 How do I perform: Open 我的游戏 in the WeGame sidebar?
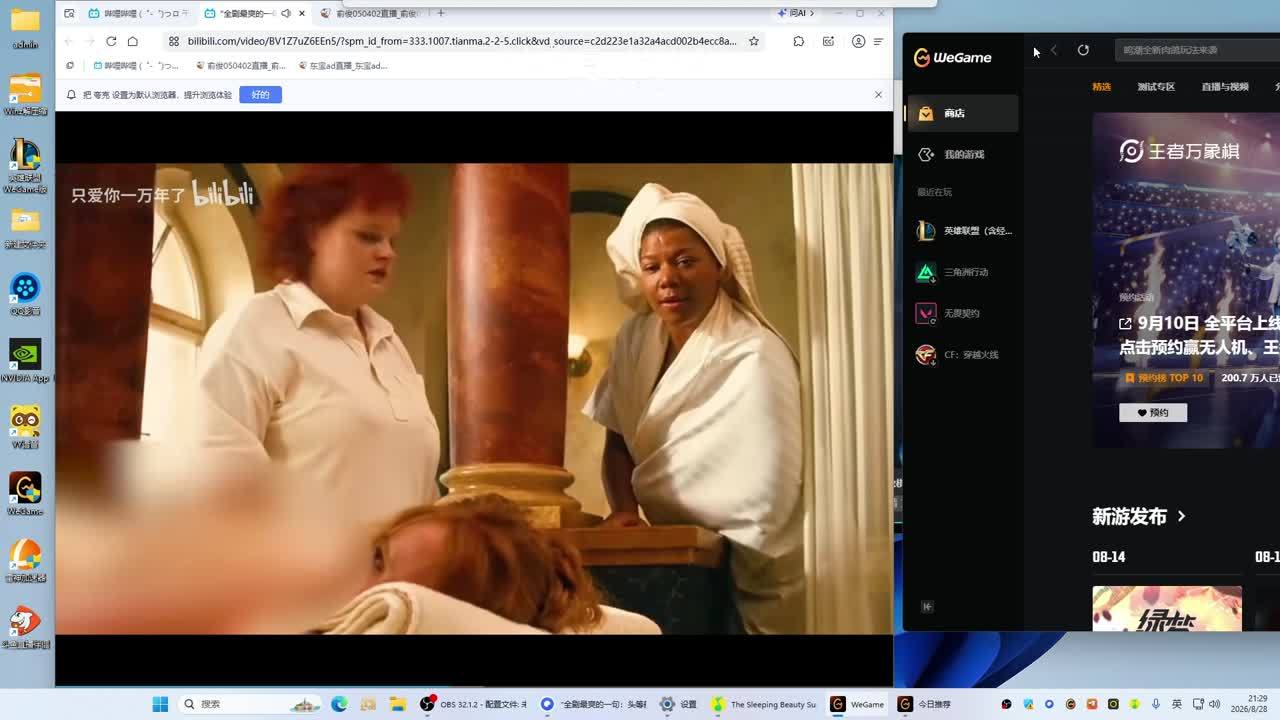pos(962,154)
